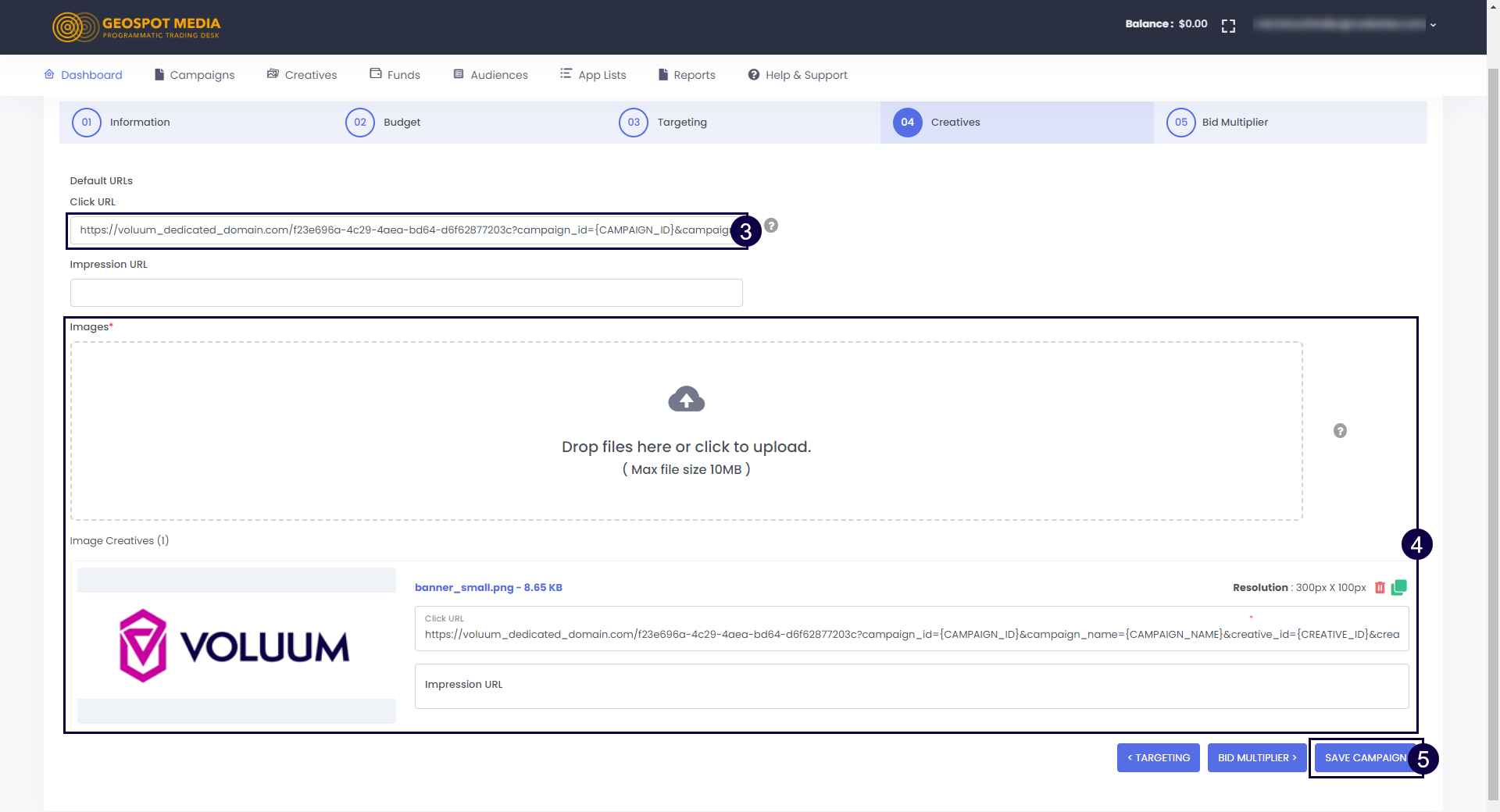The width and height of the screenshot is (1500, 812).
Task: Click the red delete creative trash icon
Action: coord(1380,588)
